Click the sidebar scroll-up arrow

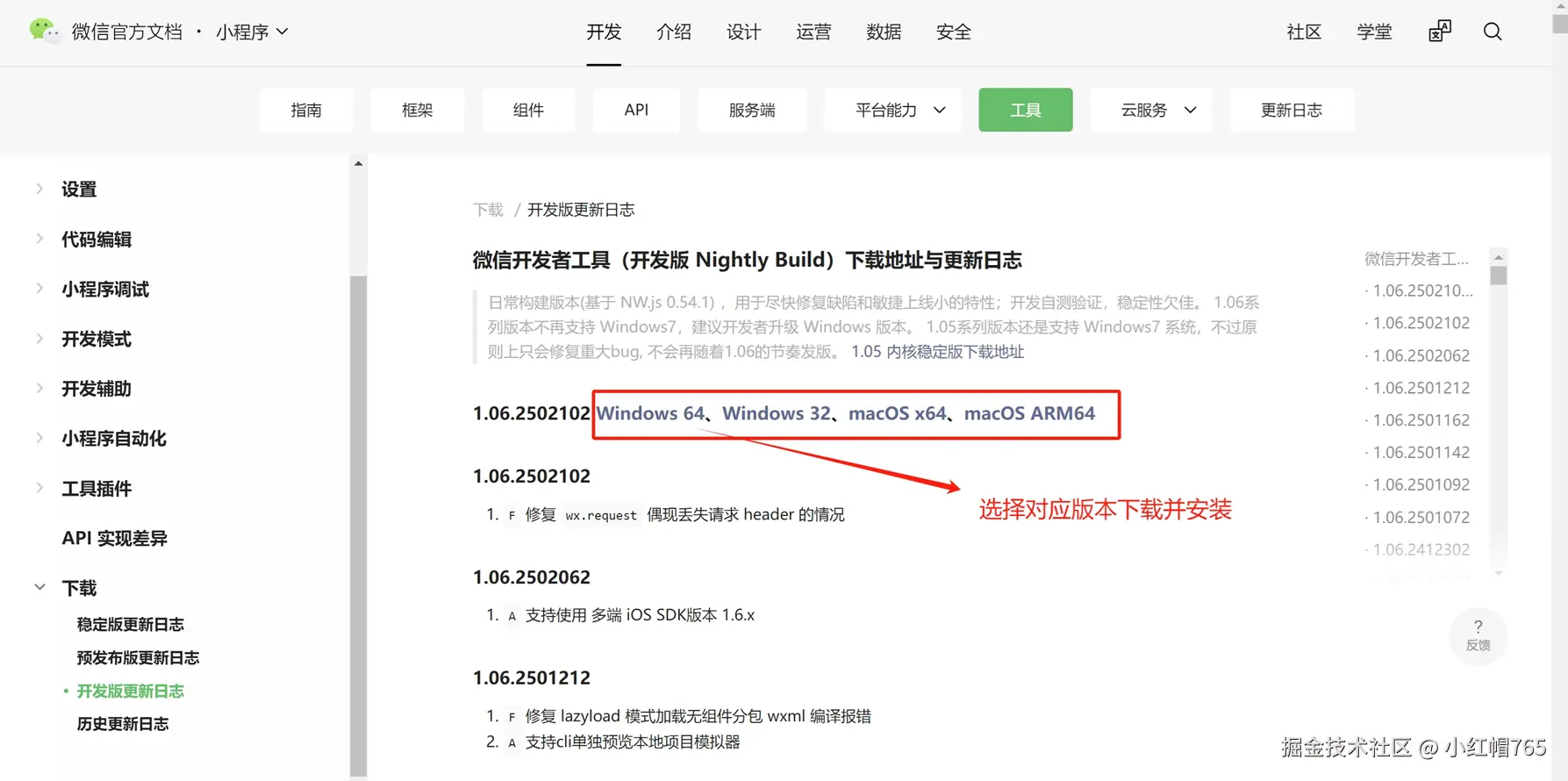tap(358, 163)
